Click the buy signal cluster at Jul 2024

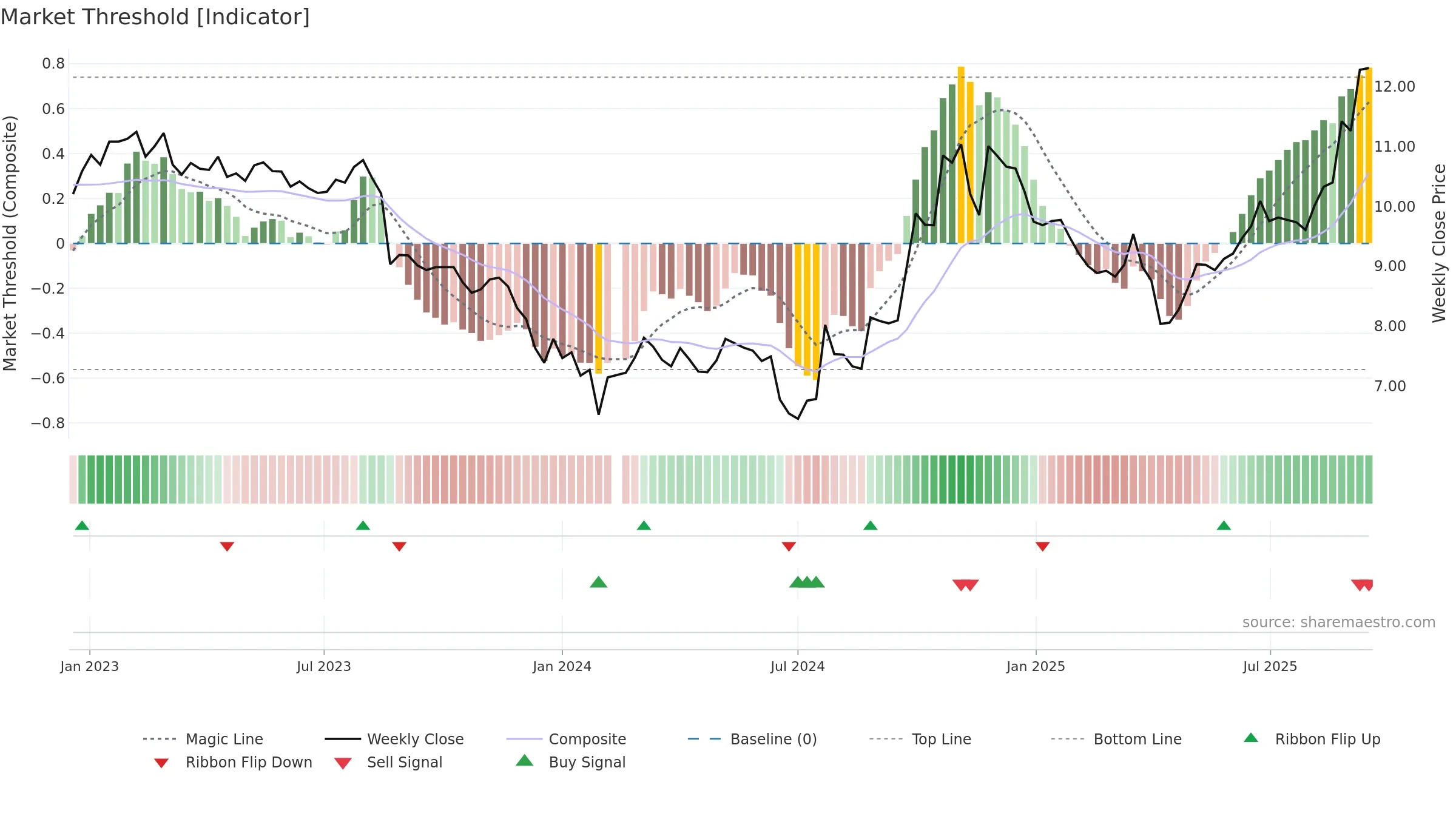pos(807,582)
